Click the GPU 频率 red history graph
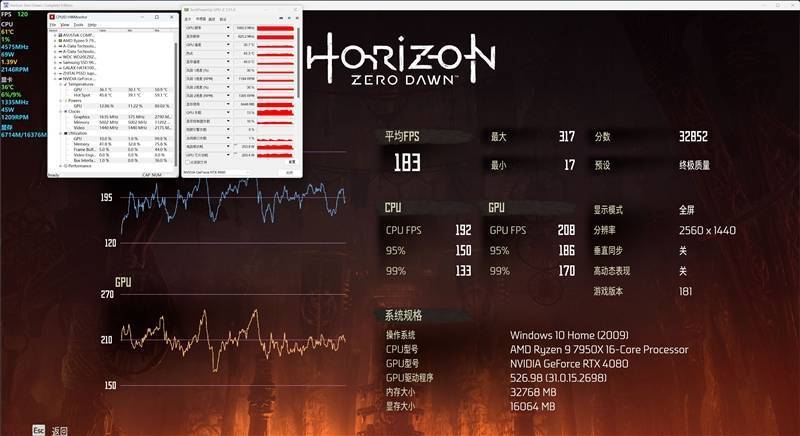 coord(276,28)
